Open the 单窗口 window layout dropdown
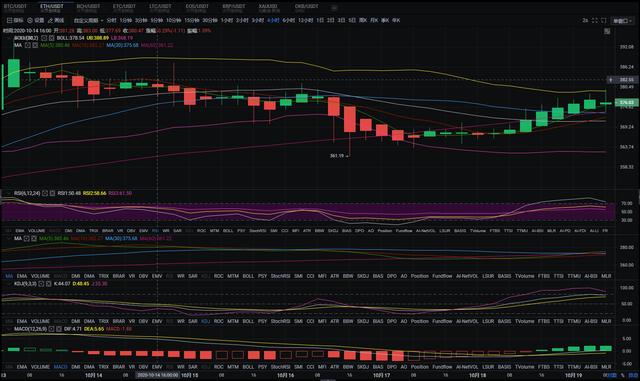Viewport: 640px width, 381px height. pyautogui.click(x=622, y=20)
